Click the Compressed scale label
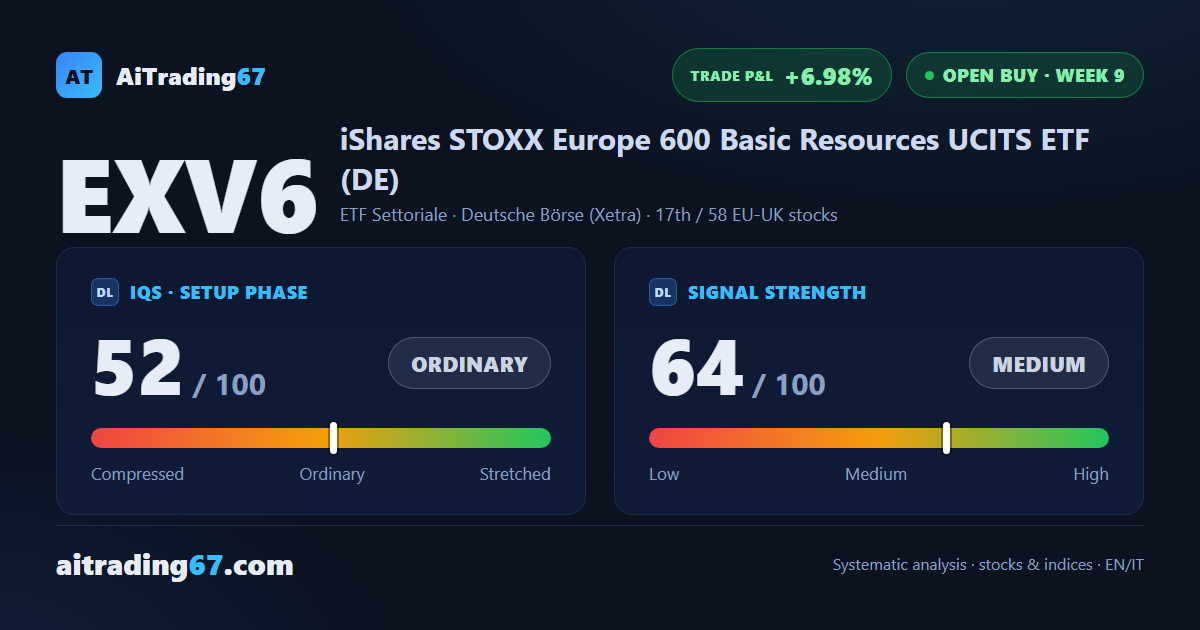Viewport: 1200px width, 630px height. [x=137, y=474]
